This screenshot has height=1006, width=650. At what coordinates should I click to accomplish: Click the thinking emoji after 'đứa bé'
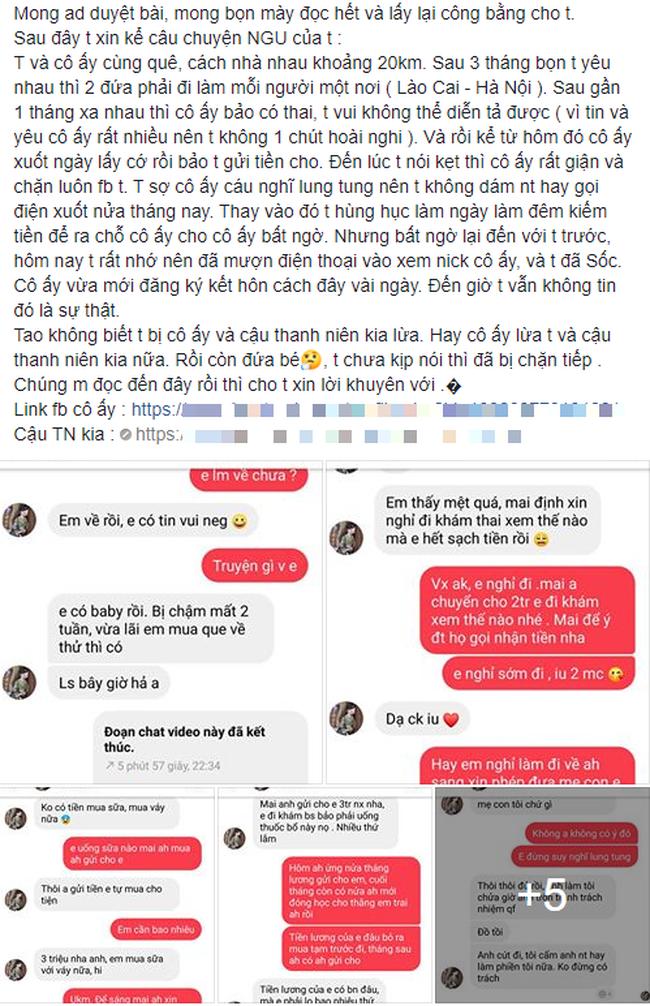pos(311,359)
